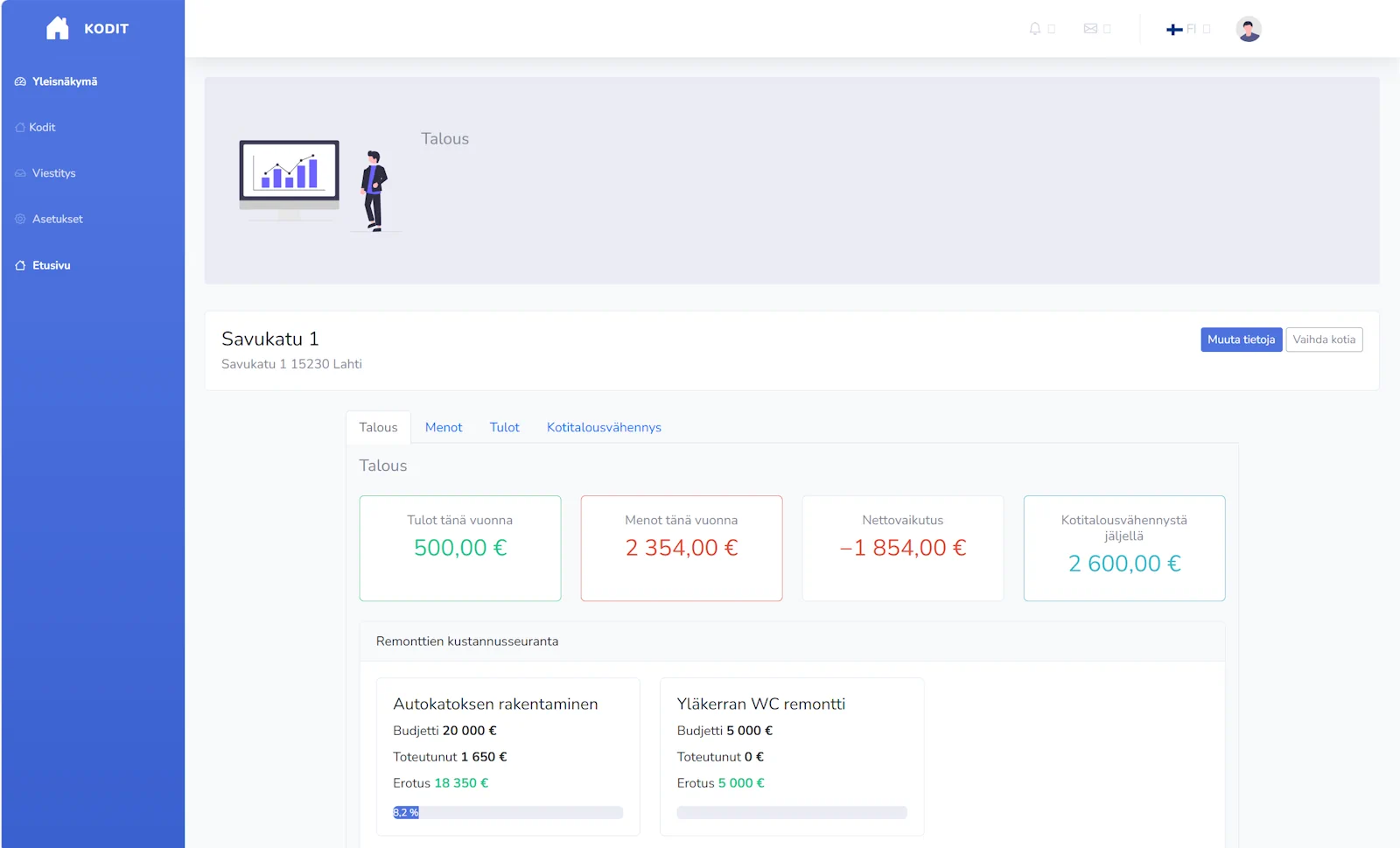Viewport: 1400px width, 848px height.
Task: Open the user avatar menu
Action: [x=1249, y=29]
